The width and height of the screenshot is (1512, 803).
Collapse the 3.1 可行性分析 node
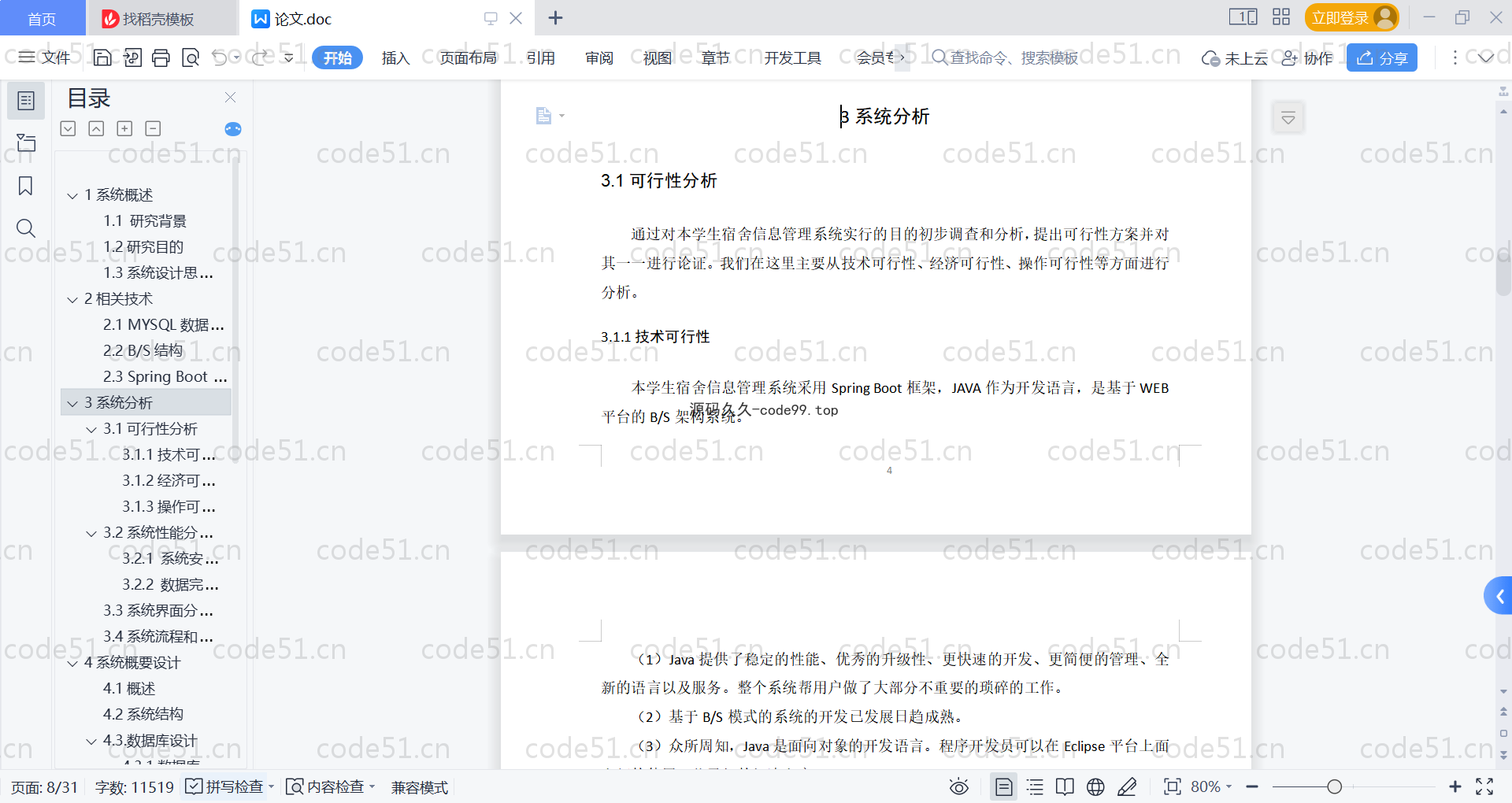pyautogui.click(x=91, y=429)
